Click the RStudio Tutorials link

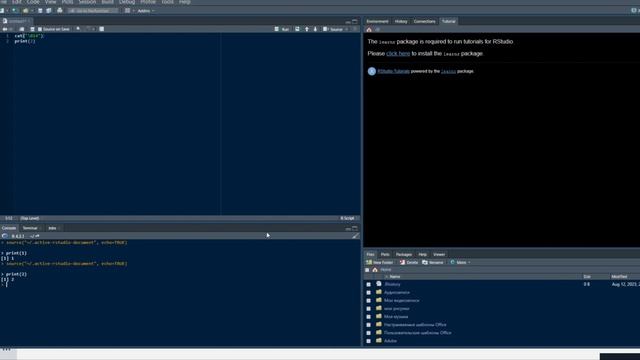(x=393, y=71)
